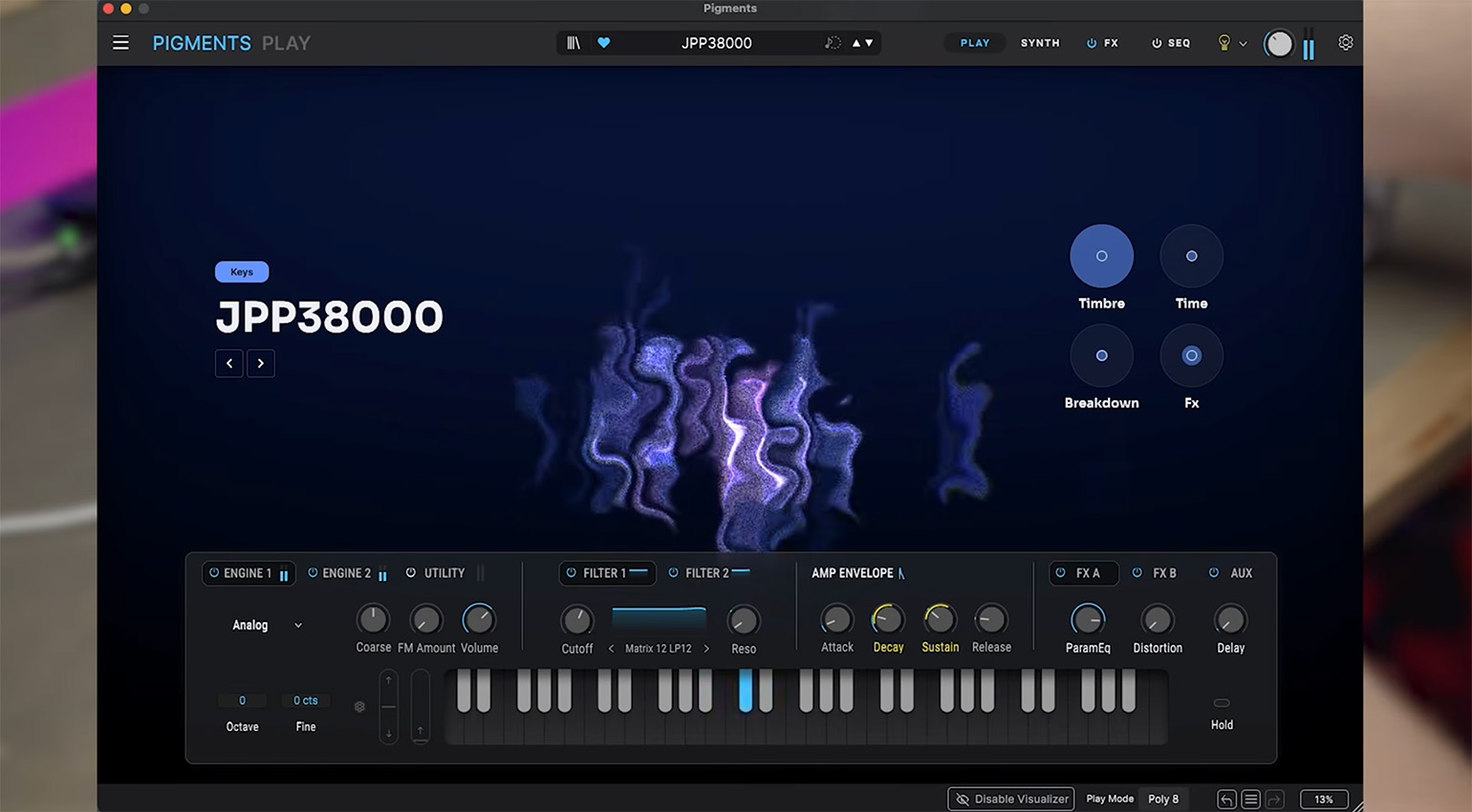Click the sound design tips lightbulb icon
The image size is (1472, 812).
[1223, 43]
